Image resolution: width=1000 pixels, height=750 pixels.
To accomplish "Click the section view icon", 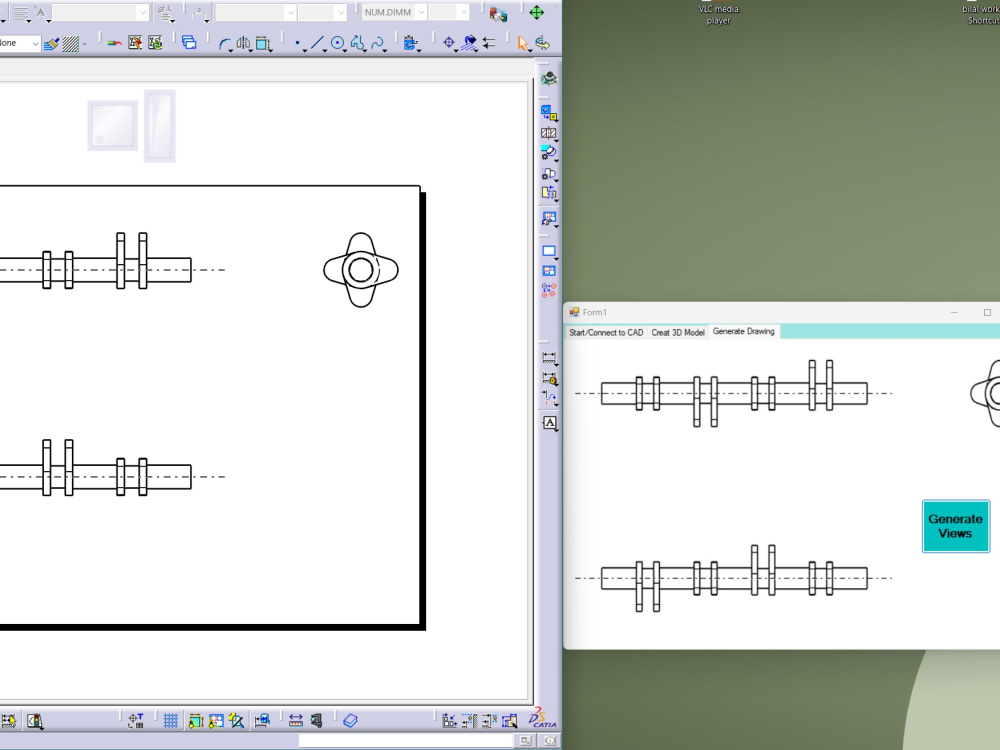I will coord(548,133).
